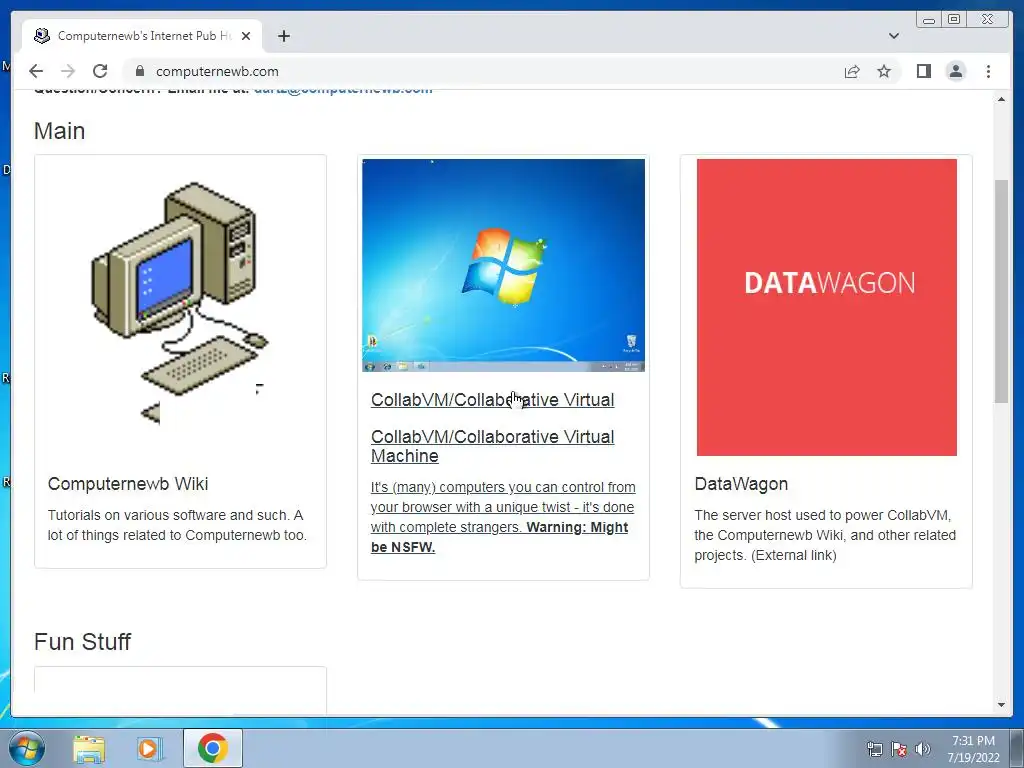Image resolution: width=1024 pixels, height=768 pixels.
Task: Open the browser side panel
Action: [923, 71]
